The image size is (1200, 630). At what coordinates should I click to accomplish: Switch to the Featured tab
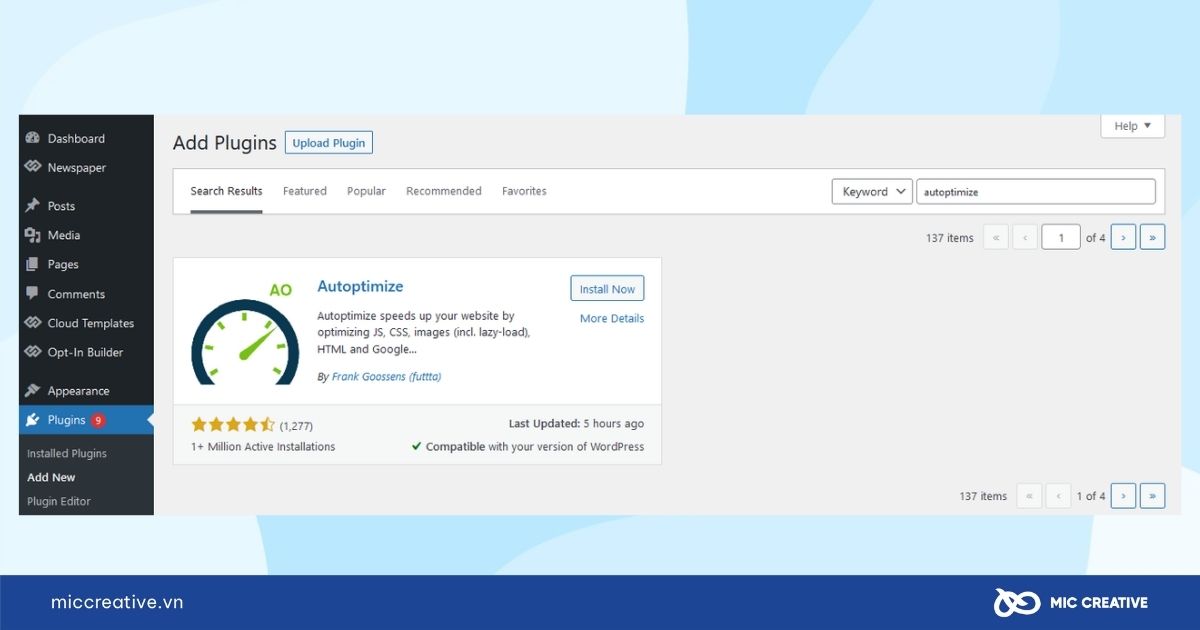pyautogui.click(x=305, y=191)
